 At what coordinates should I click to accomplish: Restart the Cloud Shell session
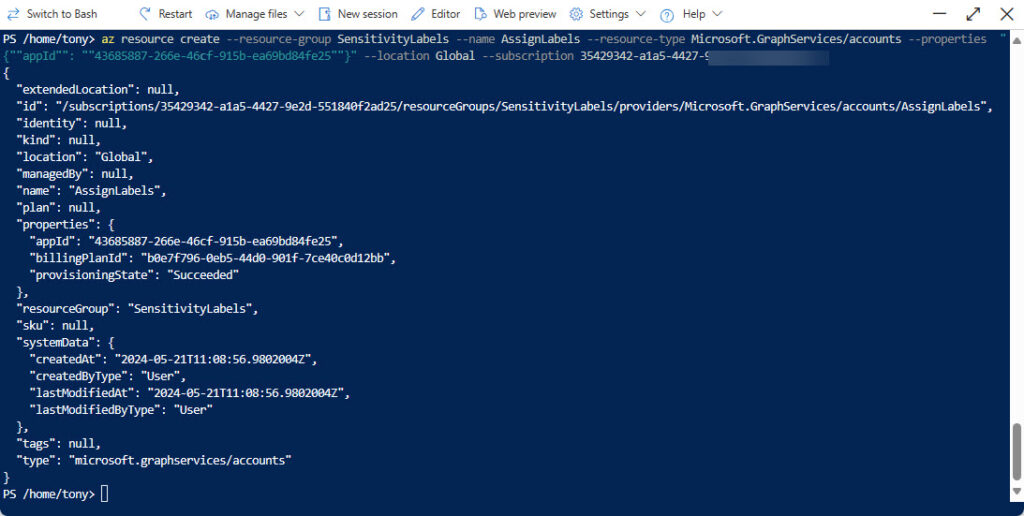(x=166, y=14)
